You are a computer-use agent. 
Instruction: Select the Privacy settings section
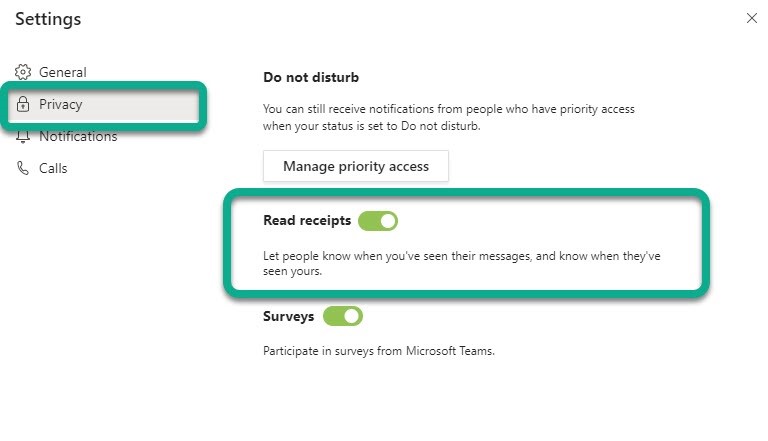tap(60, 104)
